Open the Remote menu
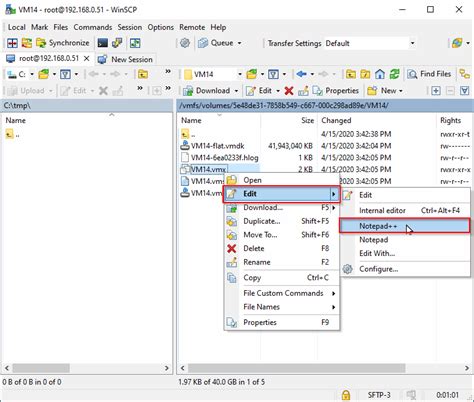The image size is (474, 402). [x=192, y=27]
